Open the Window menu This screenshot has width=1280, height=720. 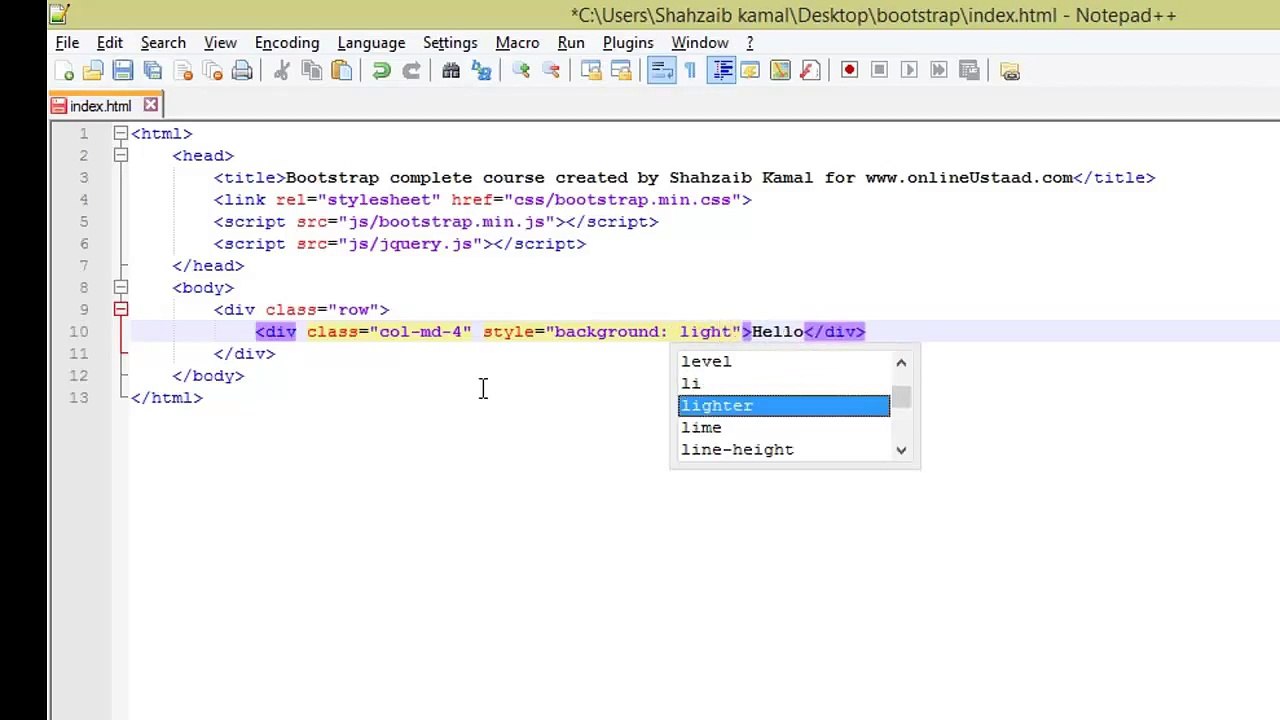click(700, 43)
